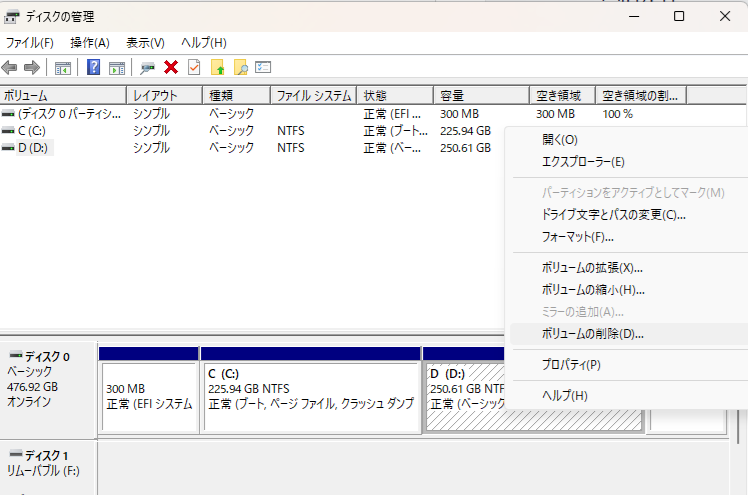
Task: Select ボリュームの削除(D)... entry
Action: (x=627, y=334)
